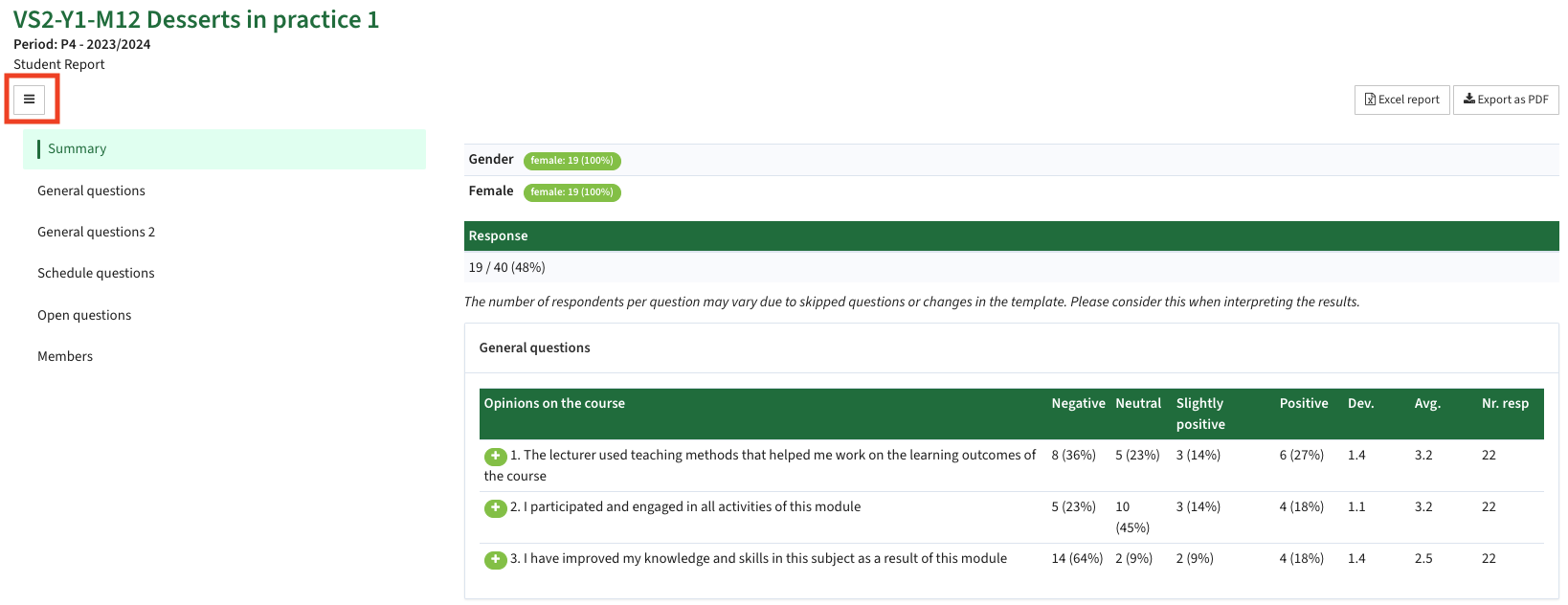Open the Summary section in sidebar
1568x605 pixels.
[x=224, y=149]
